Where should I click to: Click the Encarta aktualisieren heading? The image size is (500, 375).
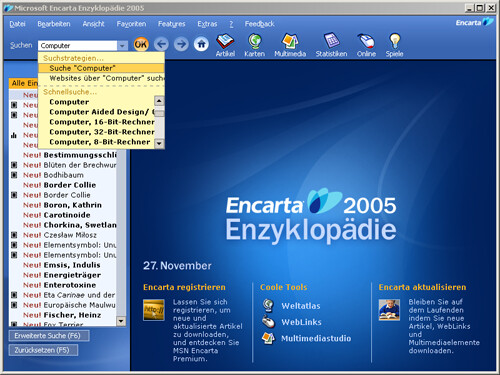click(x=422, y=287)
